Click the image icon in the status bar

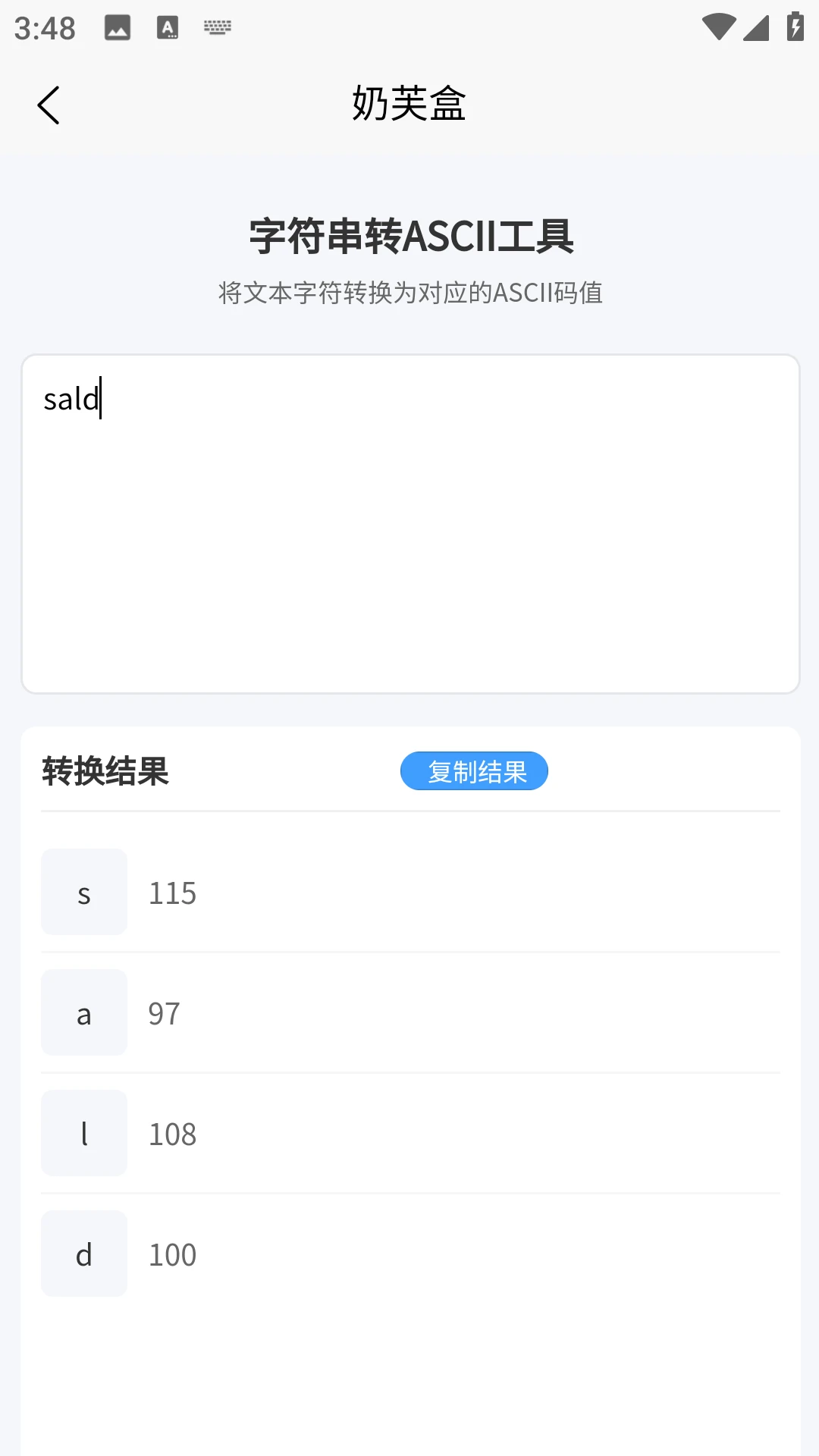pyautogui.click(x=118, y=29)
